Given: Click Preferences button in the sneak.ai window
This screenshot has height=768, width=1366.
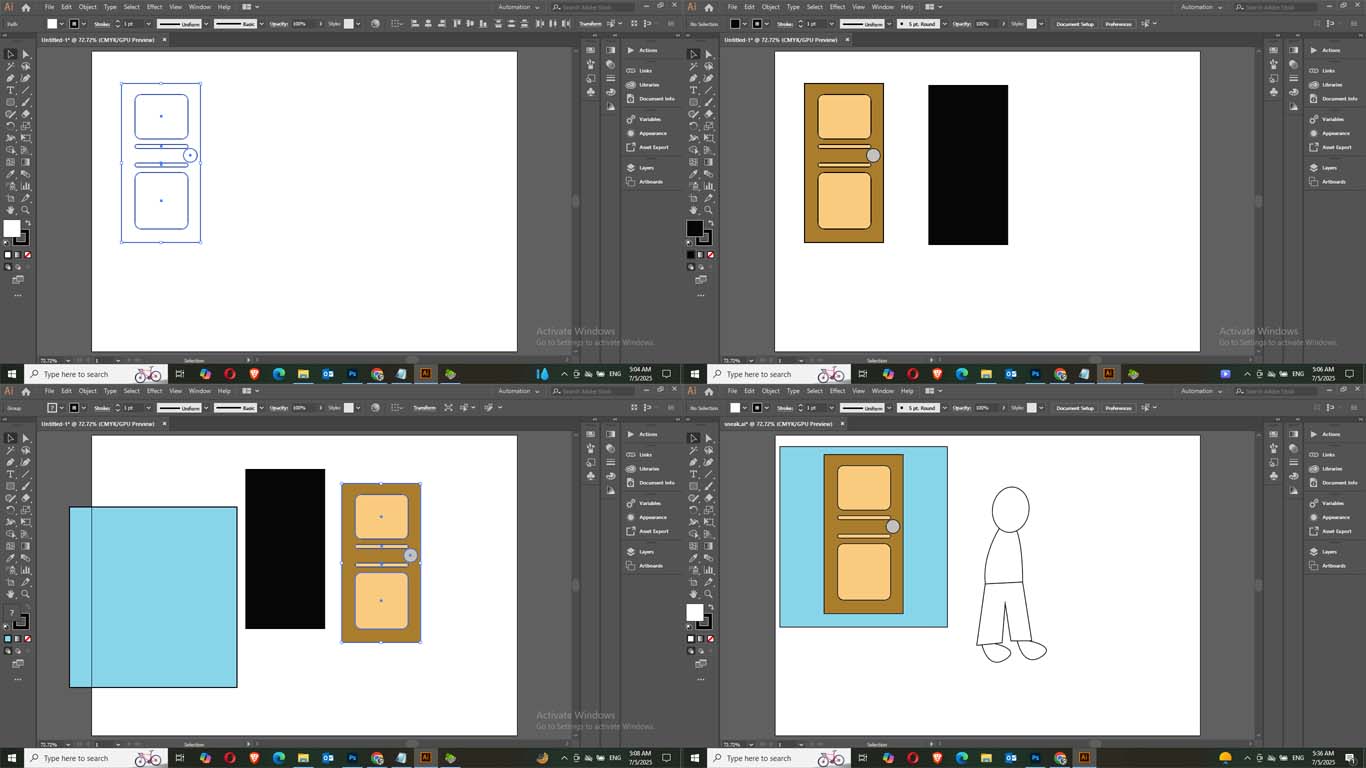Looking at the screenshot, I should [1118, 408].
